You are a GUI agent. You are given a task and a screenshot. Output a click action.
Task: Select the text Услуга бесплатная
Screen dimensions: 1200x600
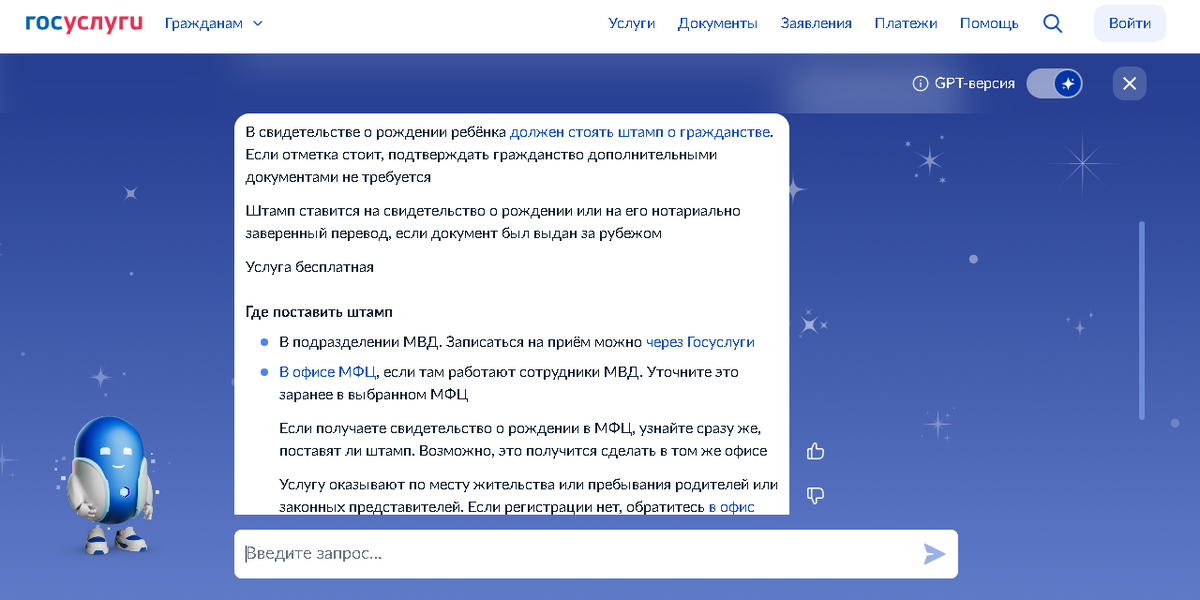[310, 267]
